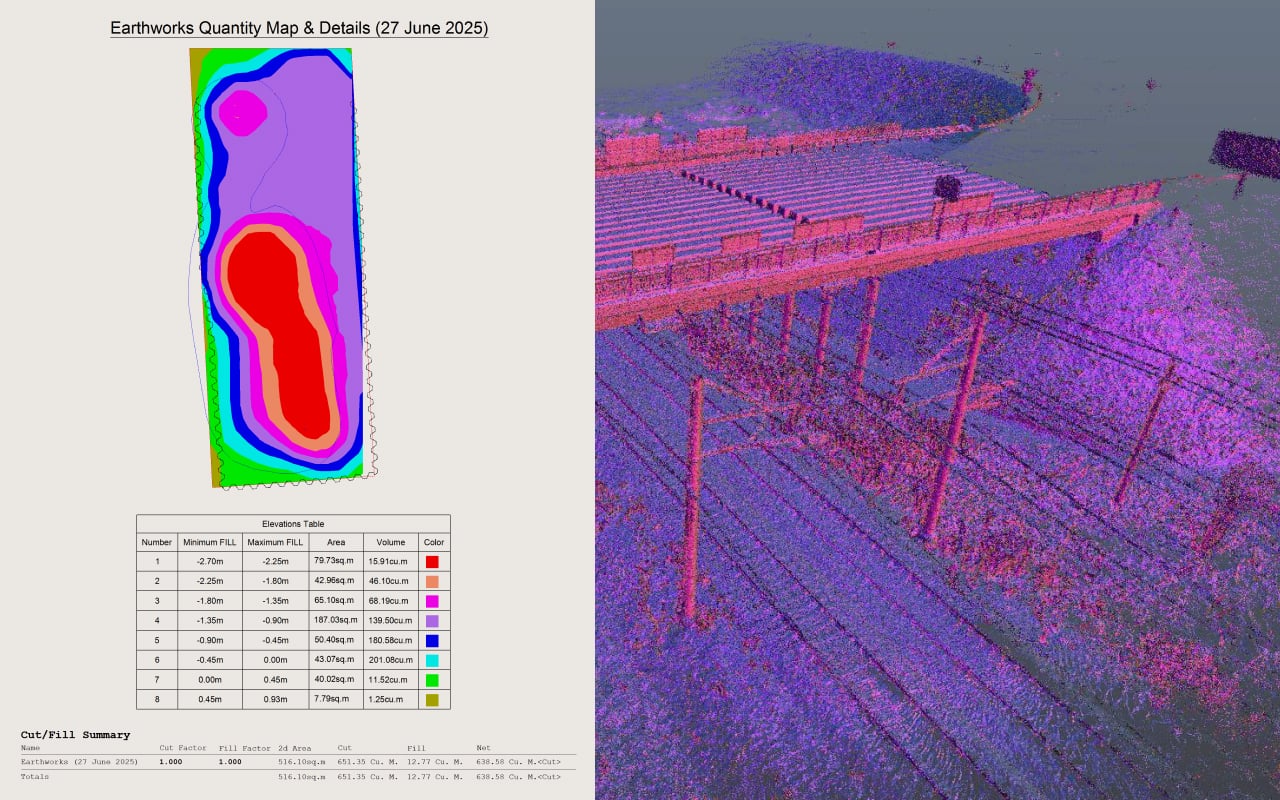Select the '79.73sq.m' area cell
The image size is (1280, 800).
pyautogui.click(x=335, y=561)
